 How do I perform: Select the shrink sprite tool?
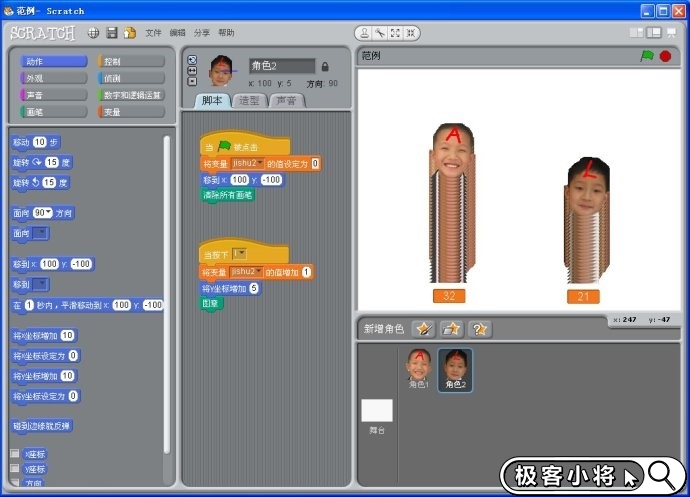(412, 32)
